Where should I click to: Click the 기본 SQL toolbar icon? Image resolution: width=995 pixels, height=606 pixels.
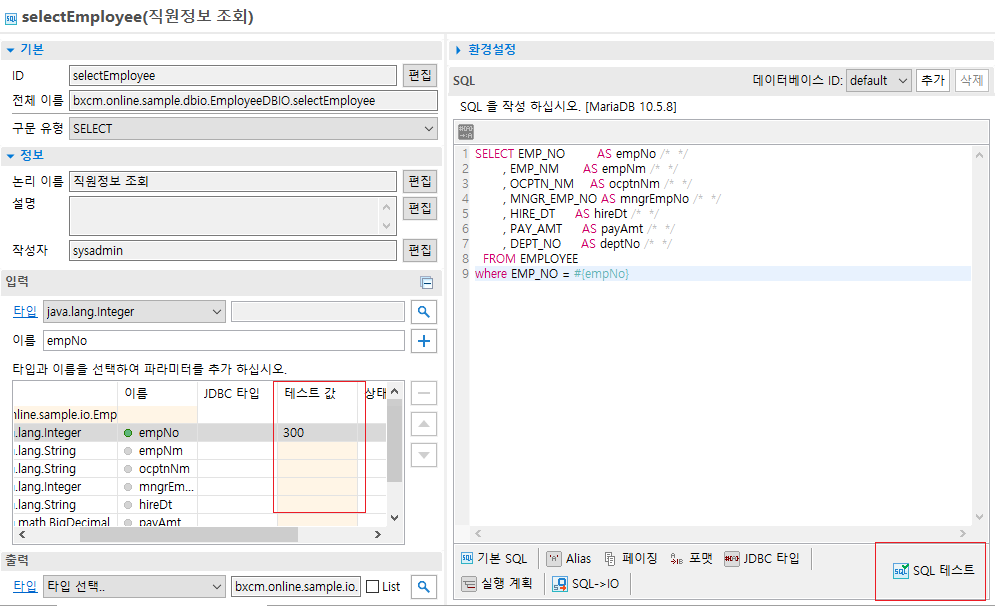pos(494,558)
